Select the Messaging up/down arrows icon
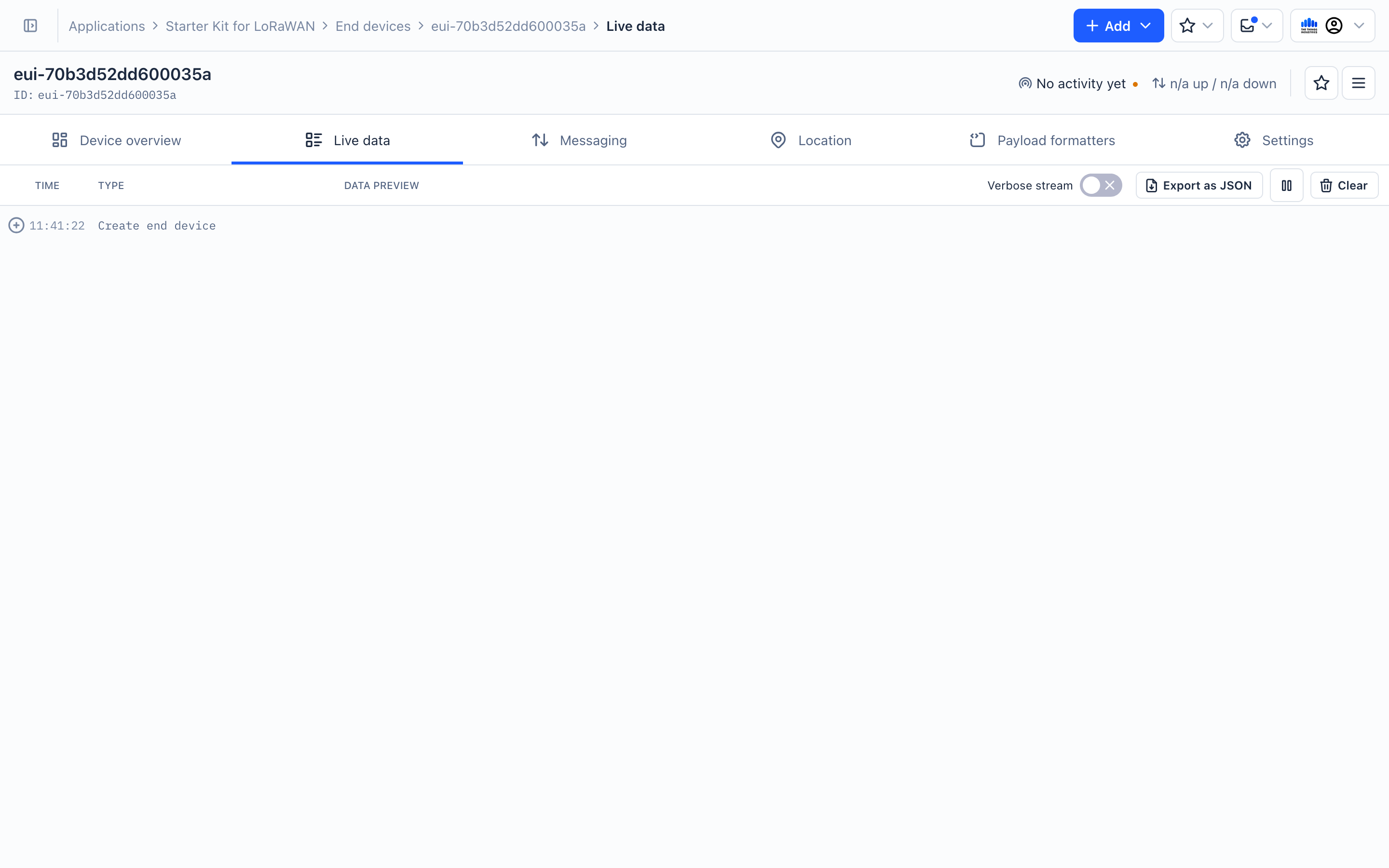Image resolution: width=1389 pixels, height=868 pixels. point(540,139)
